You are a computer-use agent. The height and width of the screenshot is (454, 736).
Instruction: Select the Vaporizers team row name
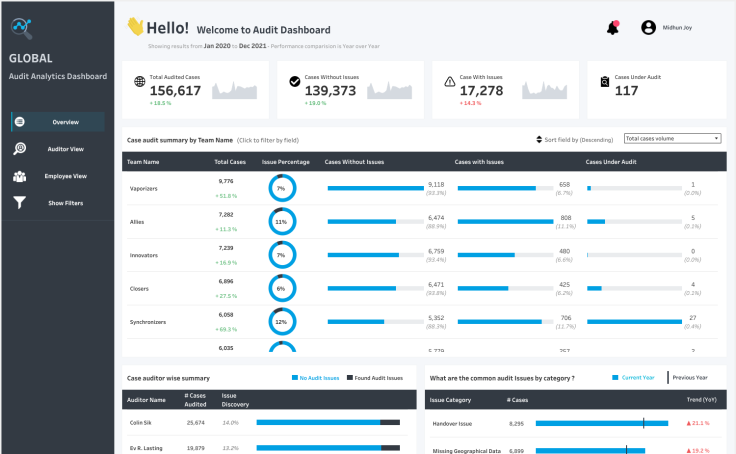(144, 188)
